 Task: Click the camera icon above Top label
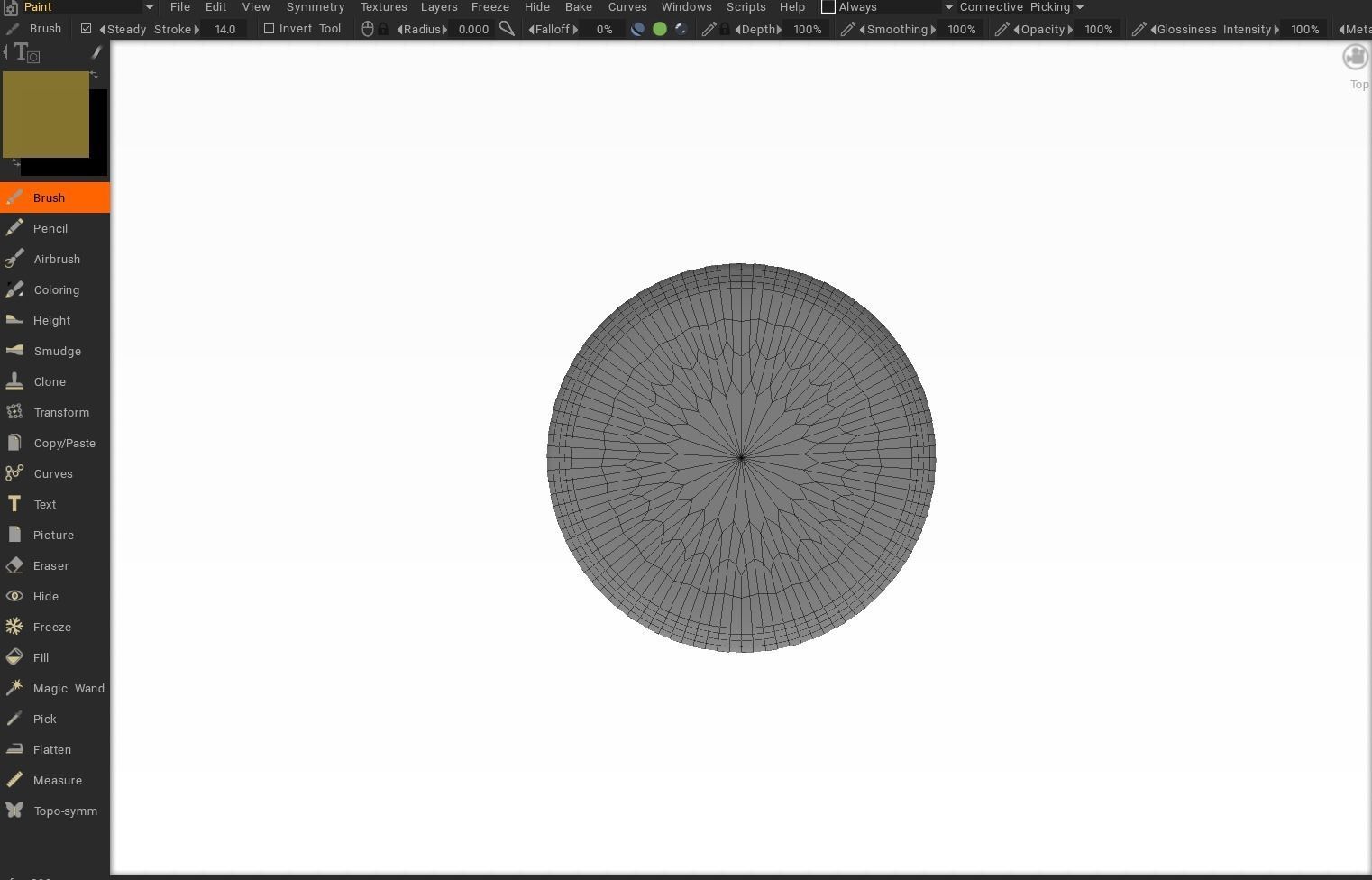(1356, 58)
